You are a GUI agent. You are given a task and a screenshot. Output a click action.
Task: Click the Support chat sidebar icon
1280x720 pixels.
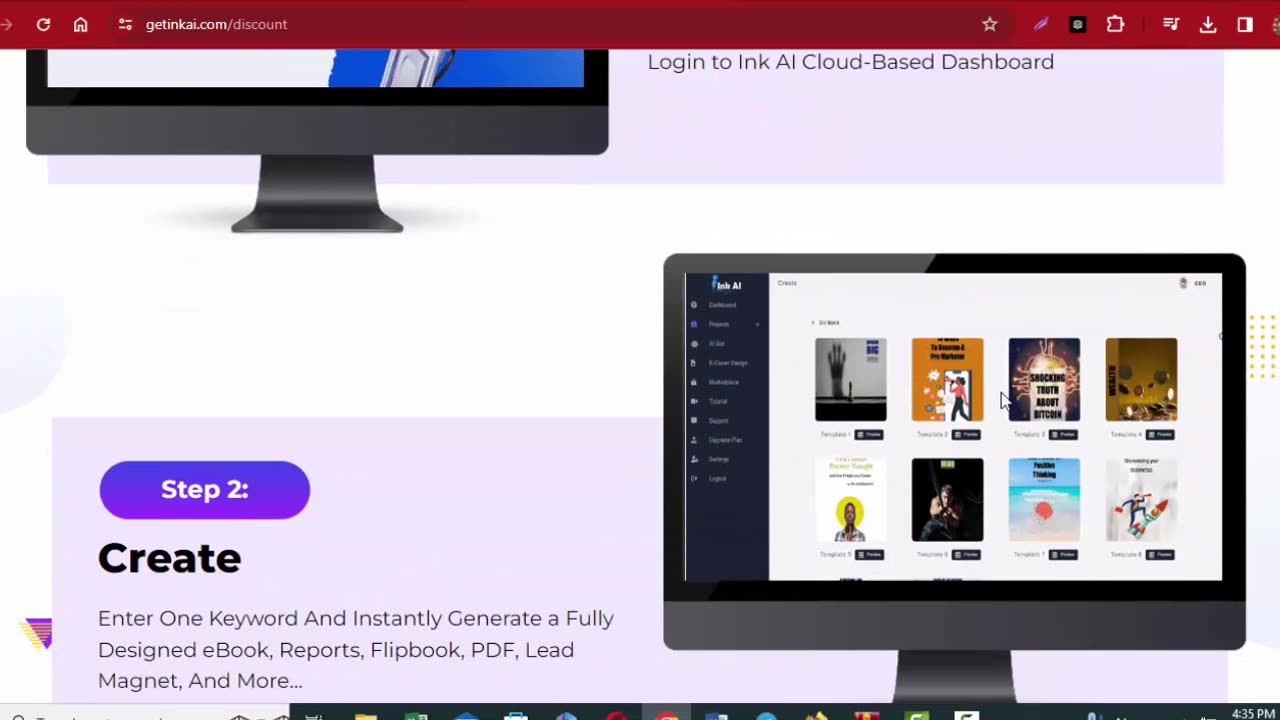point(694,421)
